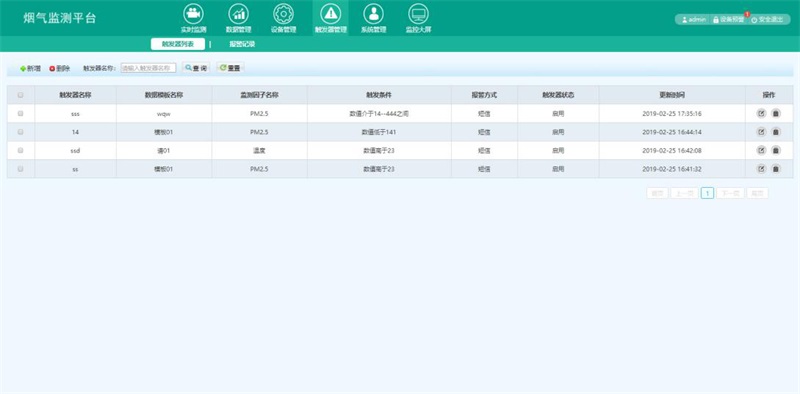Click condition cell 数值低于141

pos(379,132)
